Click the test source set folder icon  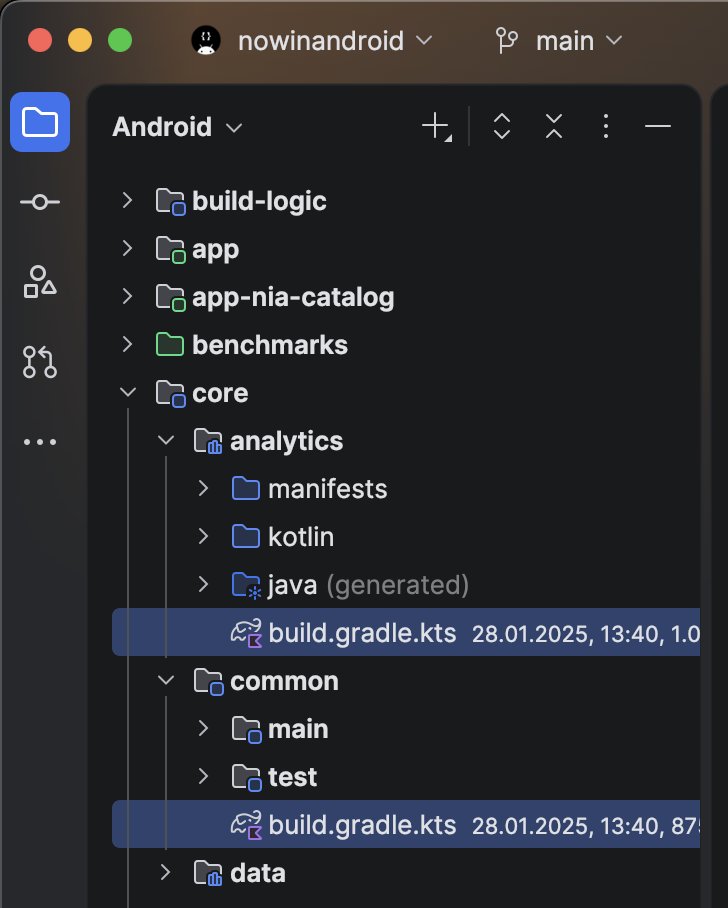(247, 778)
